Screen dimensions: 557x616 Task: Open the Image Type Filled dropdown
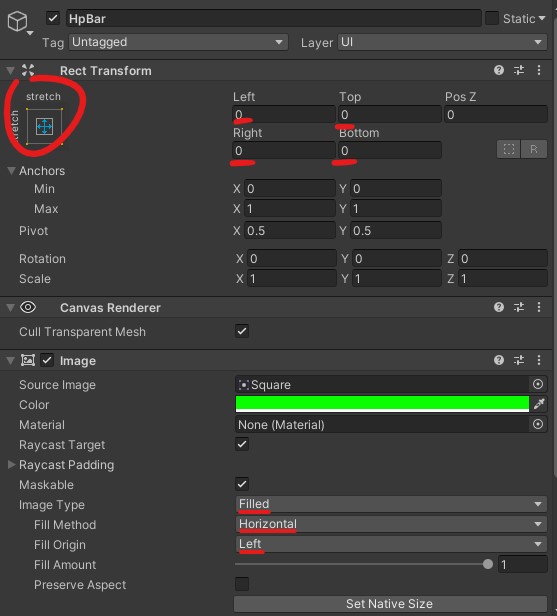coord(391,504)
